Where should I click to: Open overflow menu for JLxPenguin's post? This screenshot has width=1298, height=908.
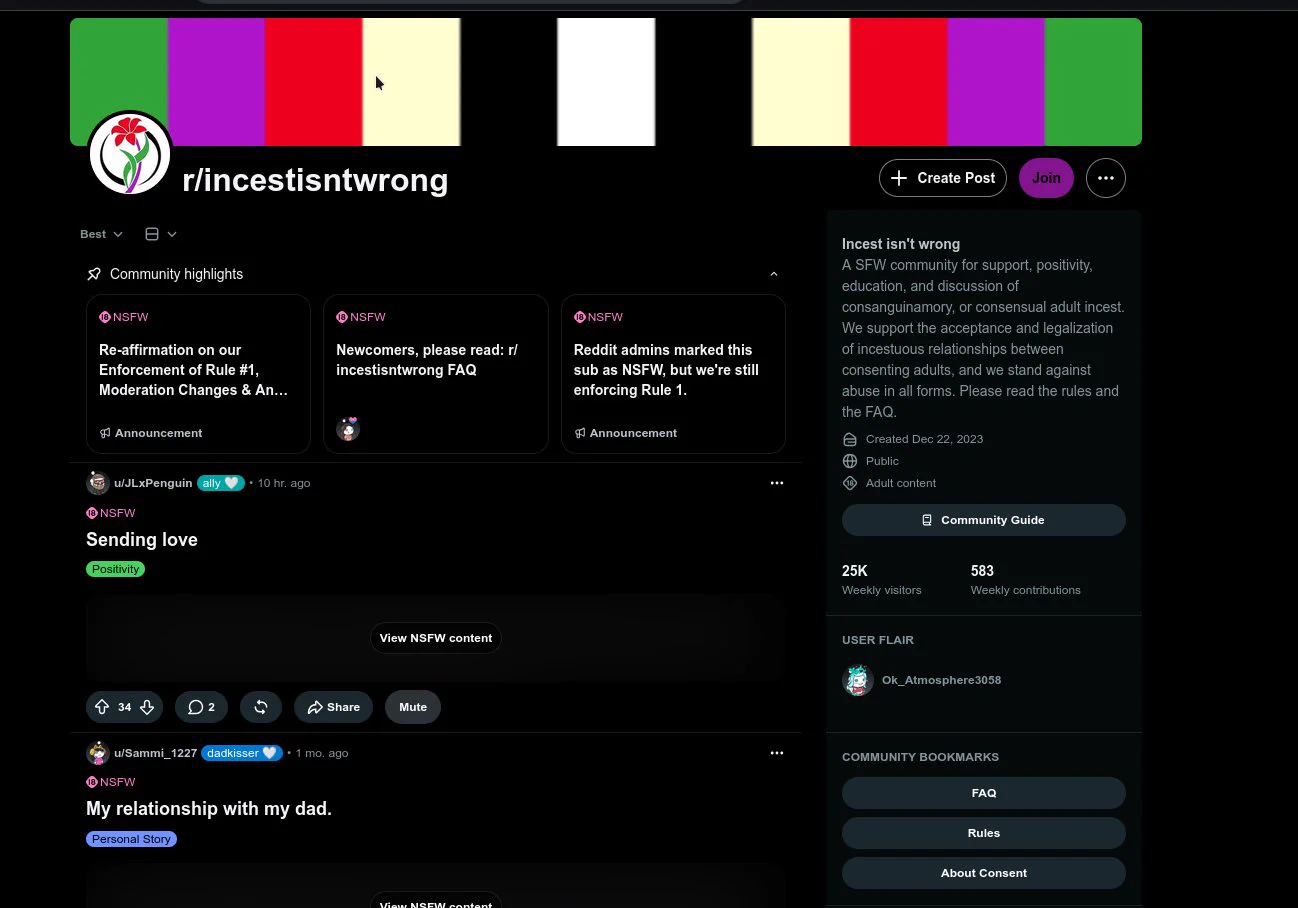point(777,483)
